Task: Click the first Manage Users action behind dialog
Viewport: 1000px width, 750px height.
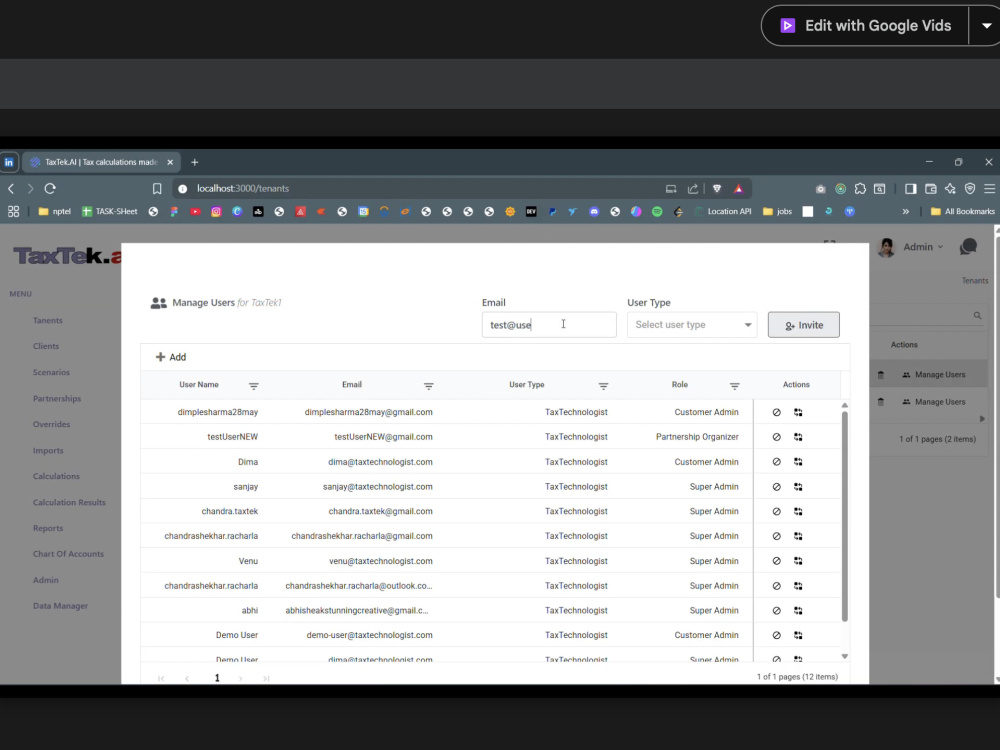Action: [x=934, y=375]
